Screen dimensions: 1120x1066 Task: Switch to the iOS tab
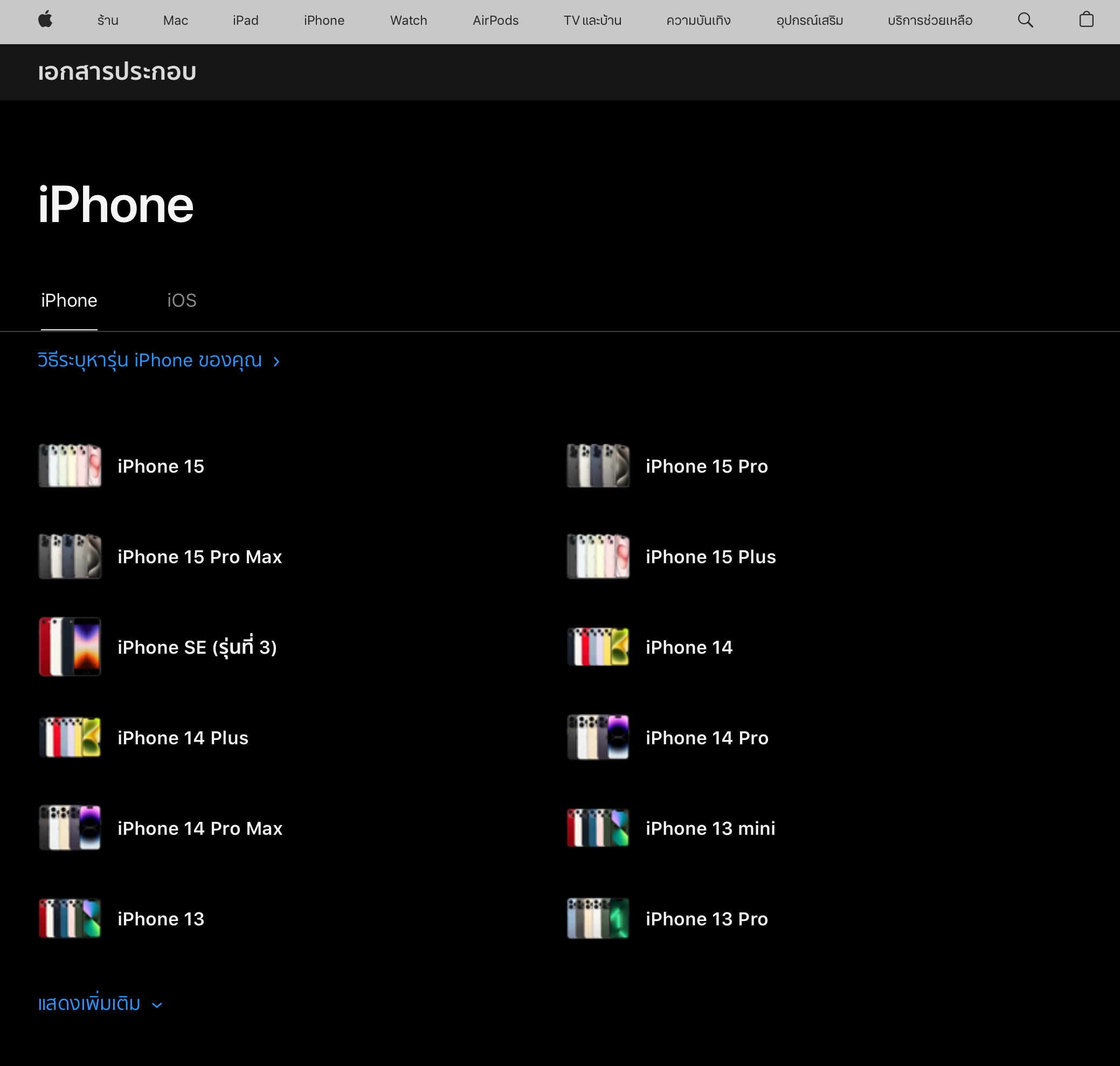tap(181, 301)
